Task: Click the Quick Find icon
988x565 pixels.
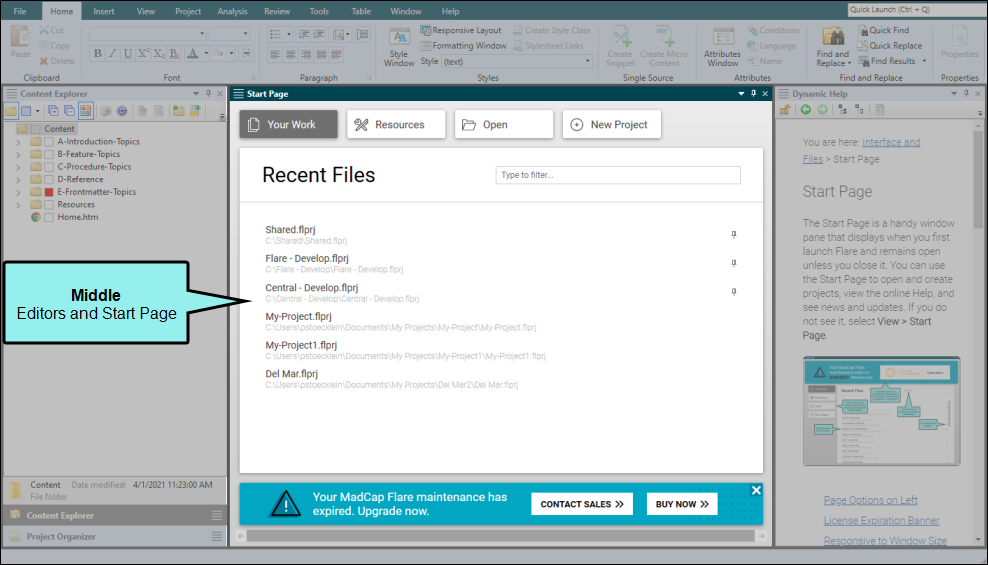Action: pos(863,30)
